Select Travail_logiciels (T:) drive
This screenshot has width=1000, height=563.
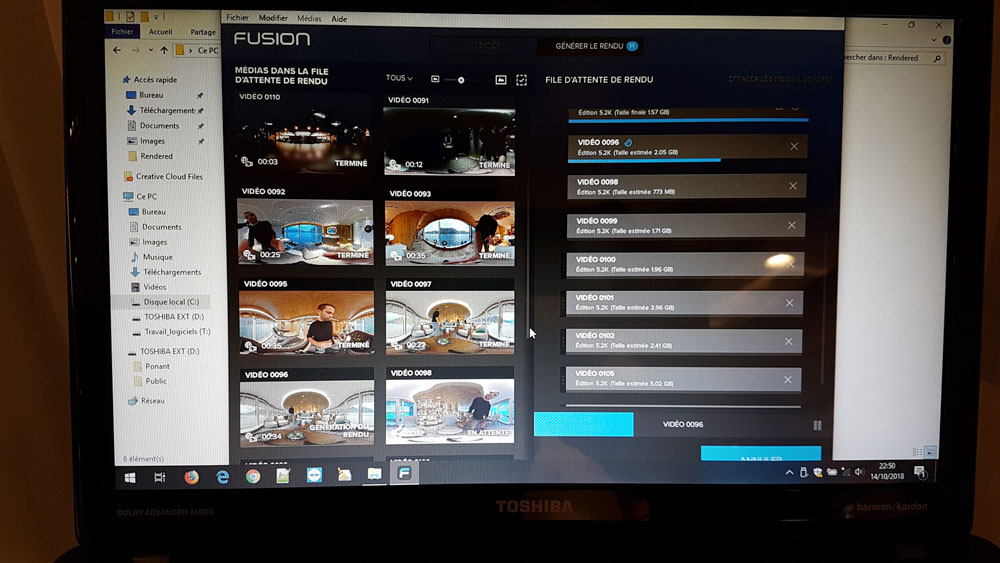coord(171,332)
